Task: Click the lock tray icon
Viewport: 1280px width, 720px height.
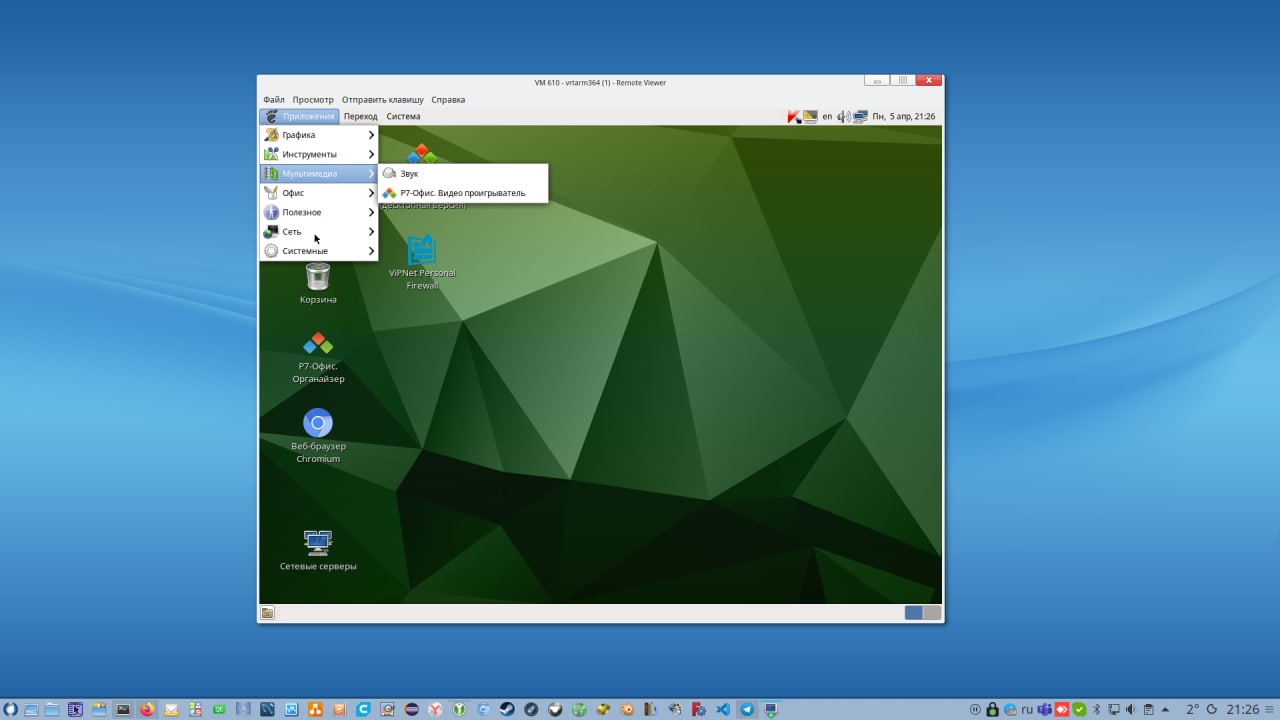Action: (x=993, y=709)
